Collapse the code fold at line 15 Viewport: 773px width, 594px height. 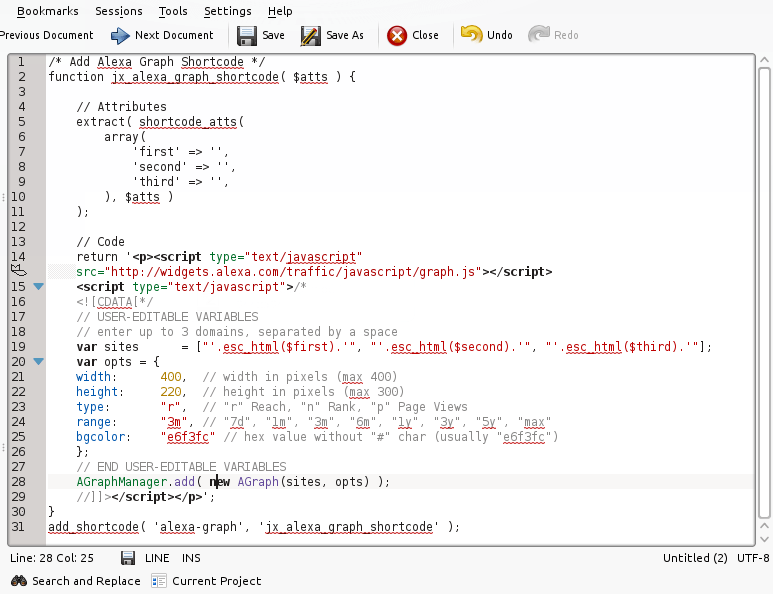click(x=38, y=286)
